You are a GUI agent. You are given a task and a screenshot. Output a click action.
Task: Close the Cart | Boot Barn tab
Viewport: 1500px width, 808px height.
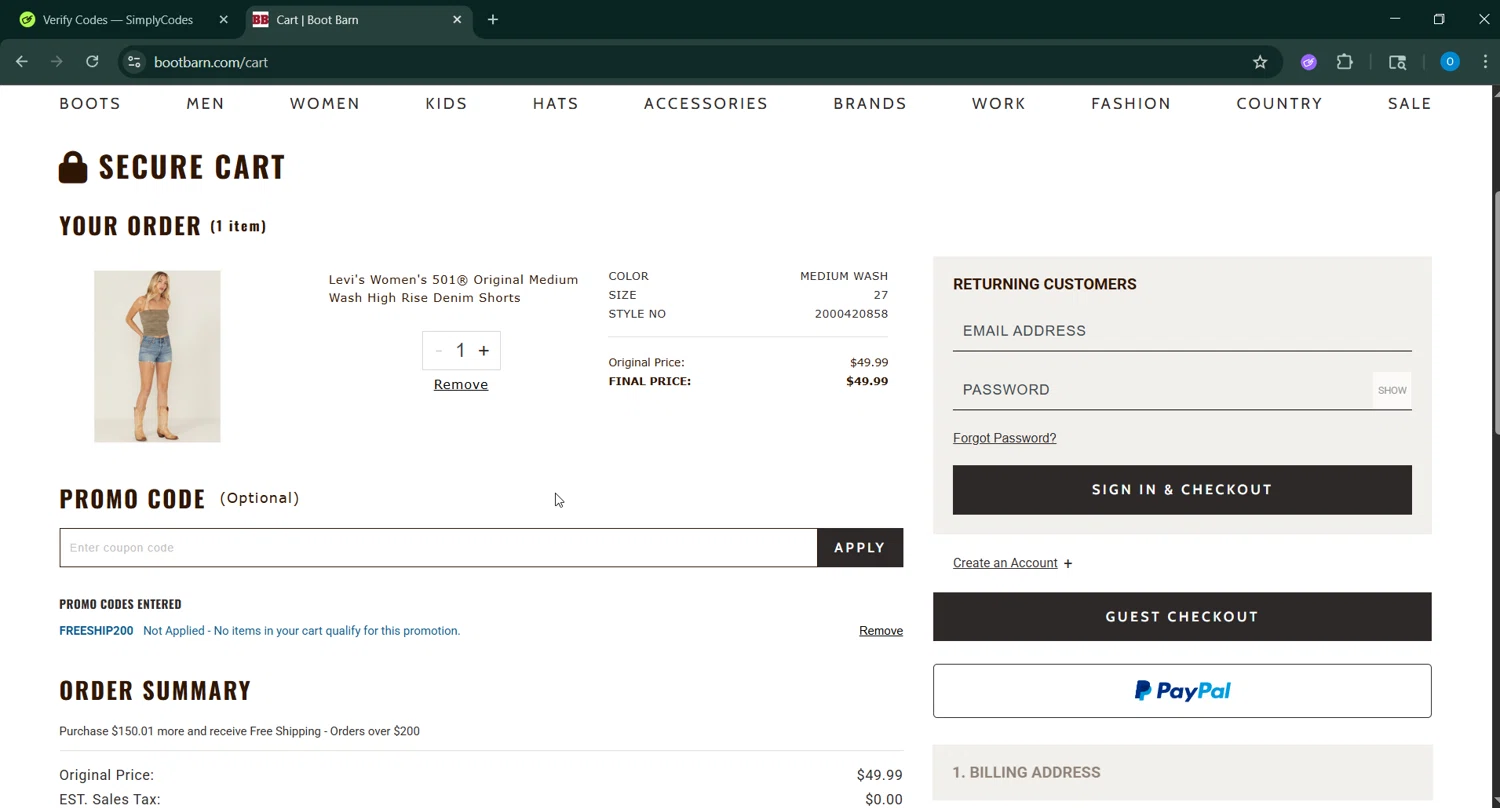(457, 19)
